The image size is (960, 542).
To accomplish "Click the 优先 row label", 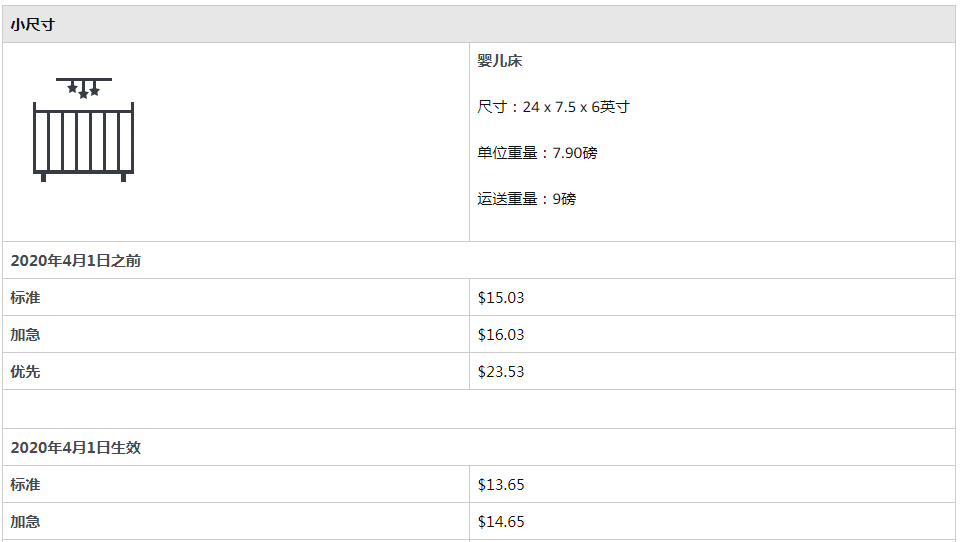I will tap(25, 371).
